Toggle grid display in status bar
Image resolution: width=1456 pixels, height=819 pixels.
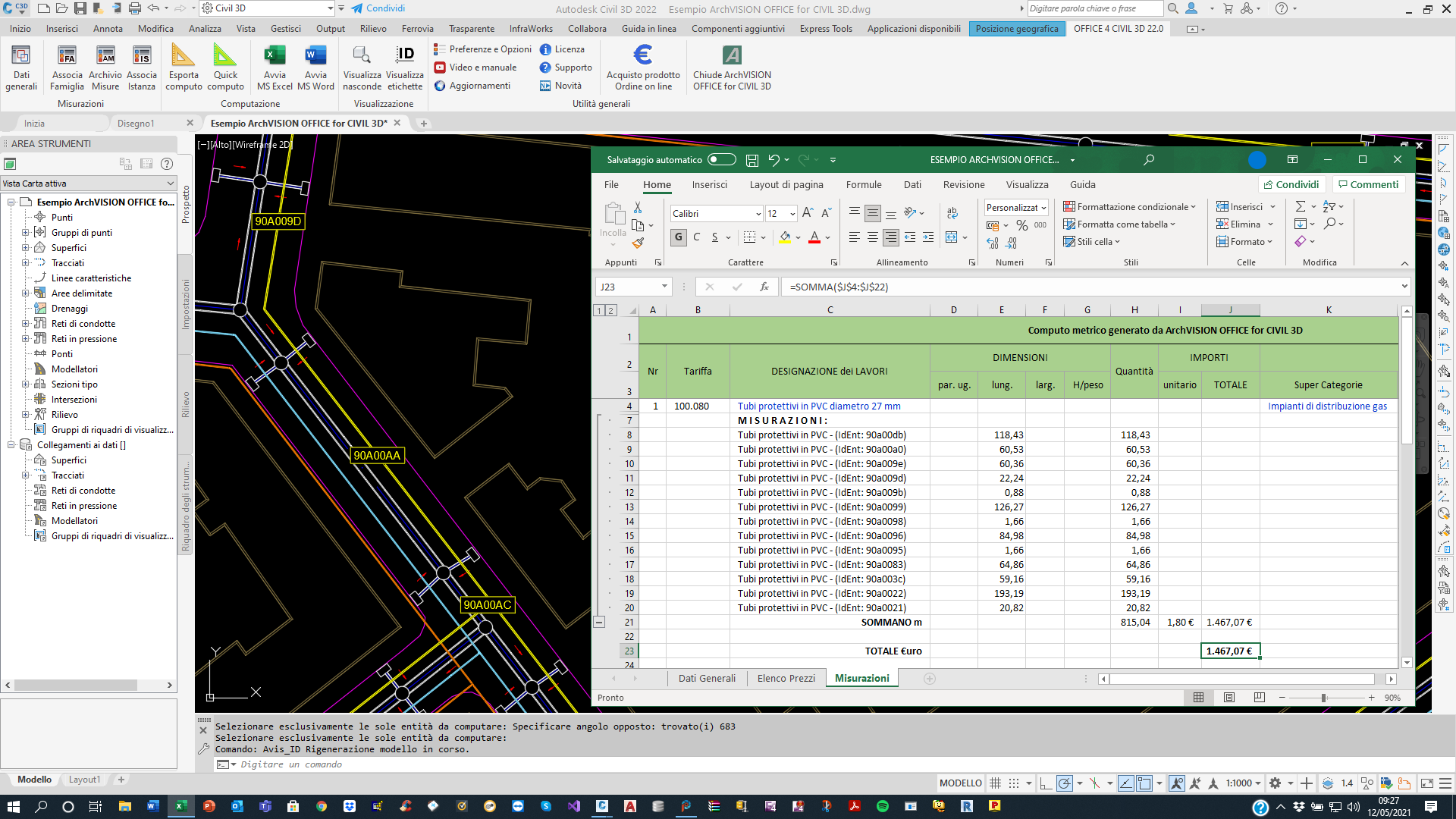(995, 783)
